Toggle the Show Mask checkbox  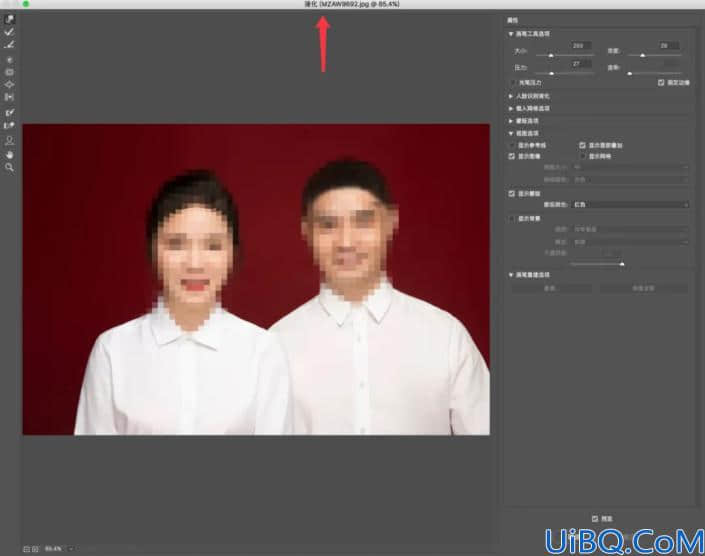pos(512,193)
